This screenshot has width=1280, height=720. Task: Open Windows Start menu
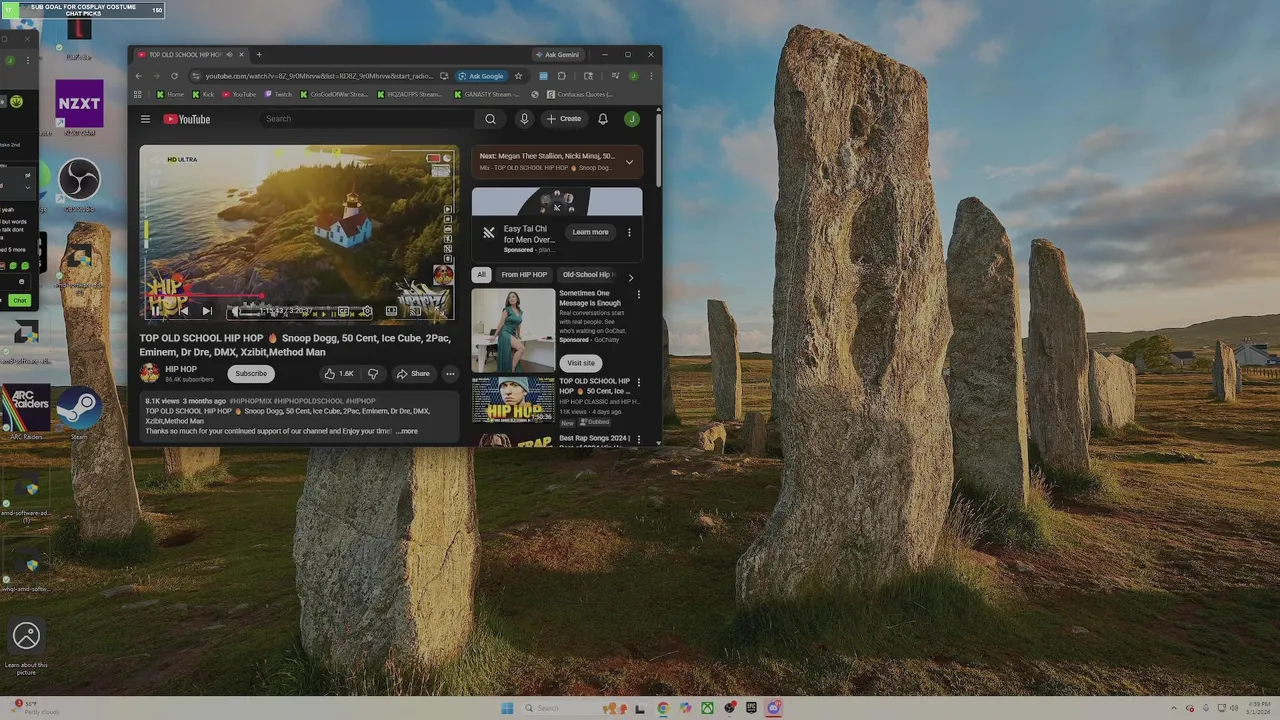coord(507,708)
